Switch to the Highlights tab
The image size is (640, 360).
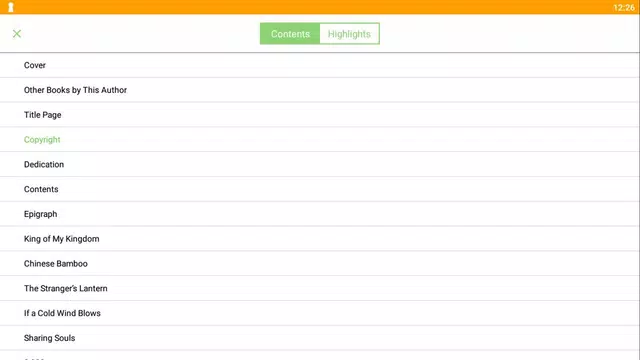(x=349, y=34)
